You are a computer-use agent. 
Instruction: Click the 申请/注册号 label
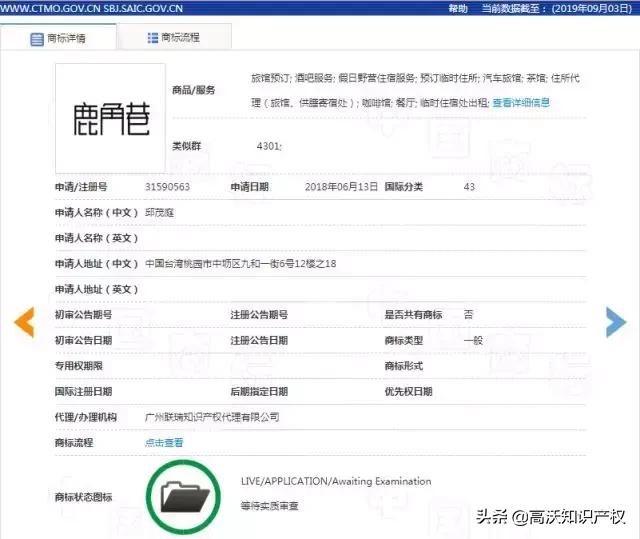pyautogui.click(x=81, y=187)
